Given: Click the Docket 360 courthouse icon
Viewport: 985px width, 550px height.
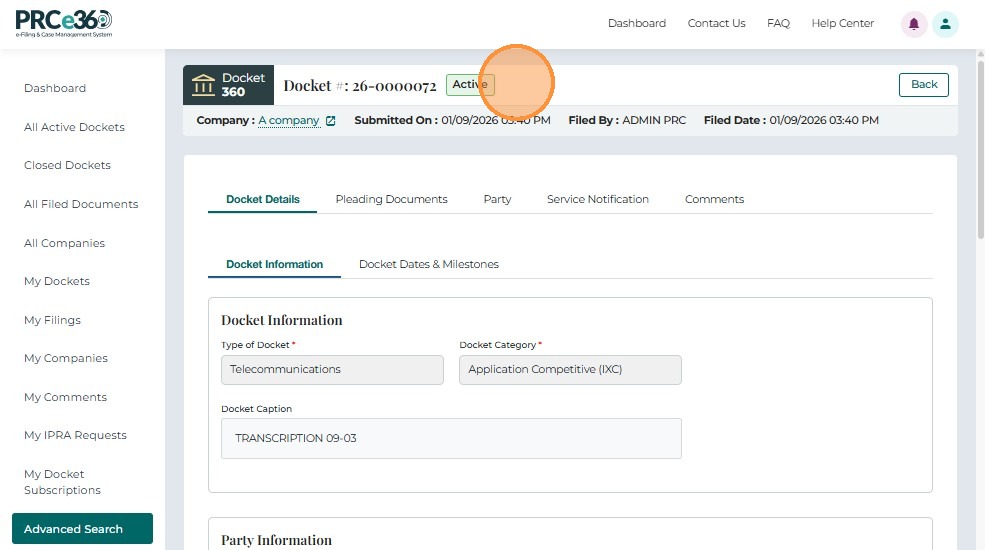Looking at the screenshot, I should [203, 85].
